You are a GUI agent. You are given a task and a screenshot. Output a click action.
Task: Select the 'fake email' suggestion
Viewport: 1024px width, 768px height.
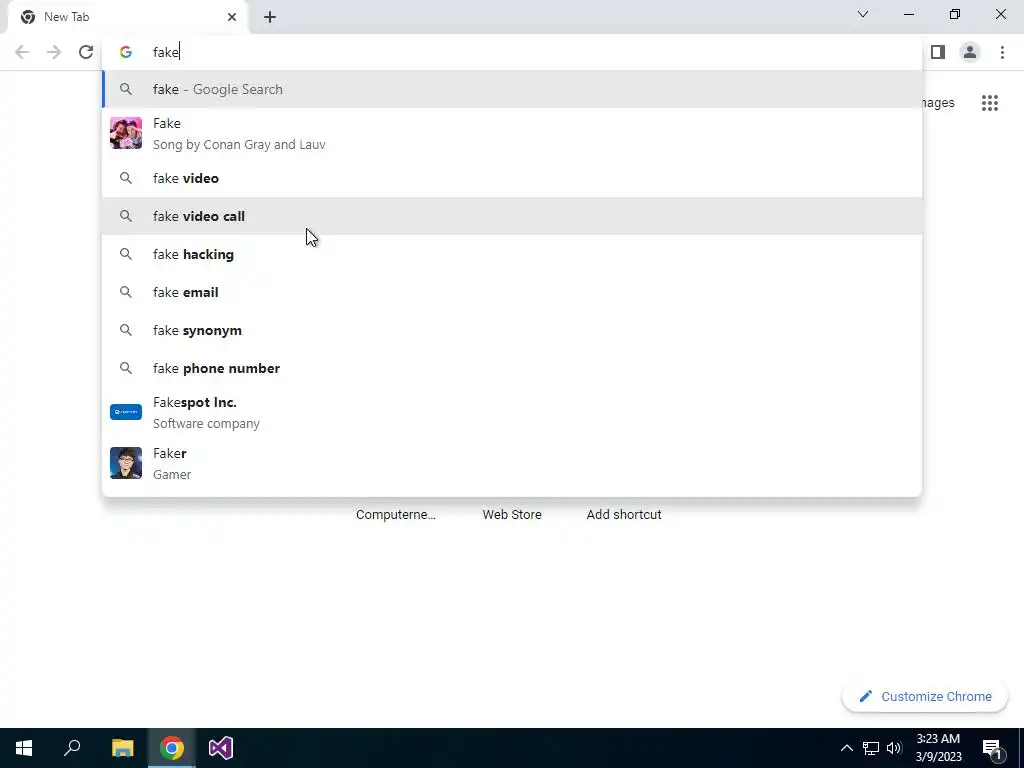point(512,292)
